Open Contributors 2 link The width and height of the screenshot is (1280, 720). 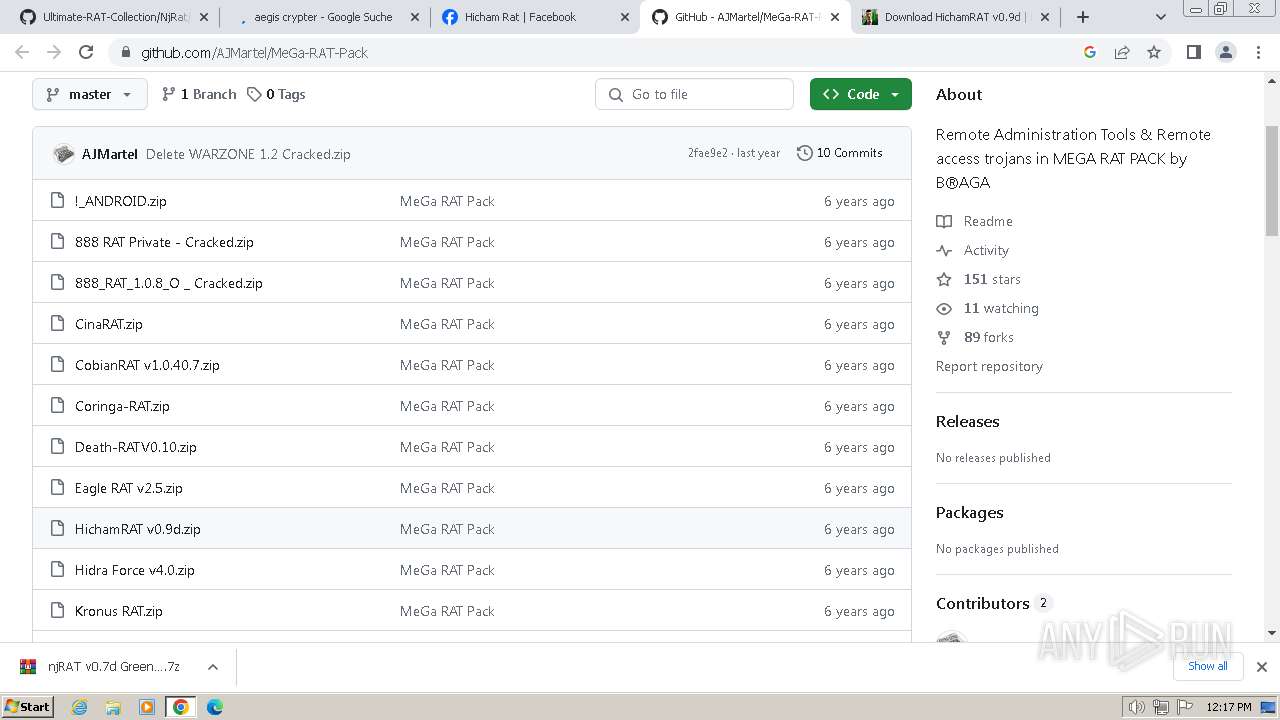tap(993, 603)
